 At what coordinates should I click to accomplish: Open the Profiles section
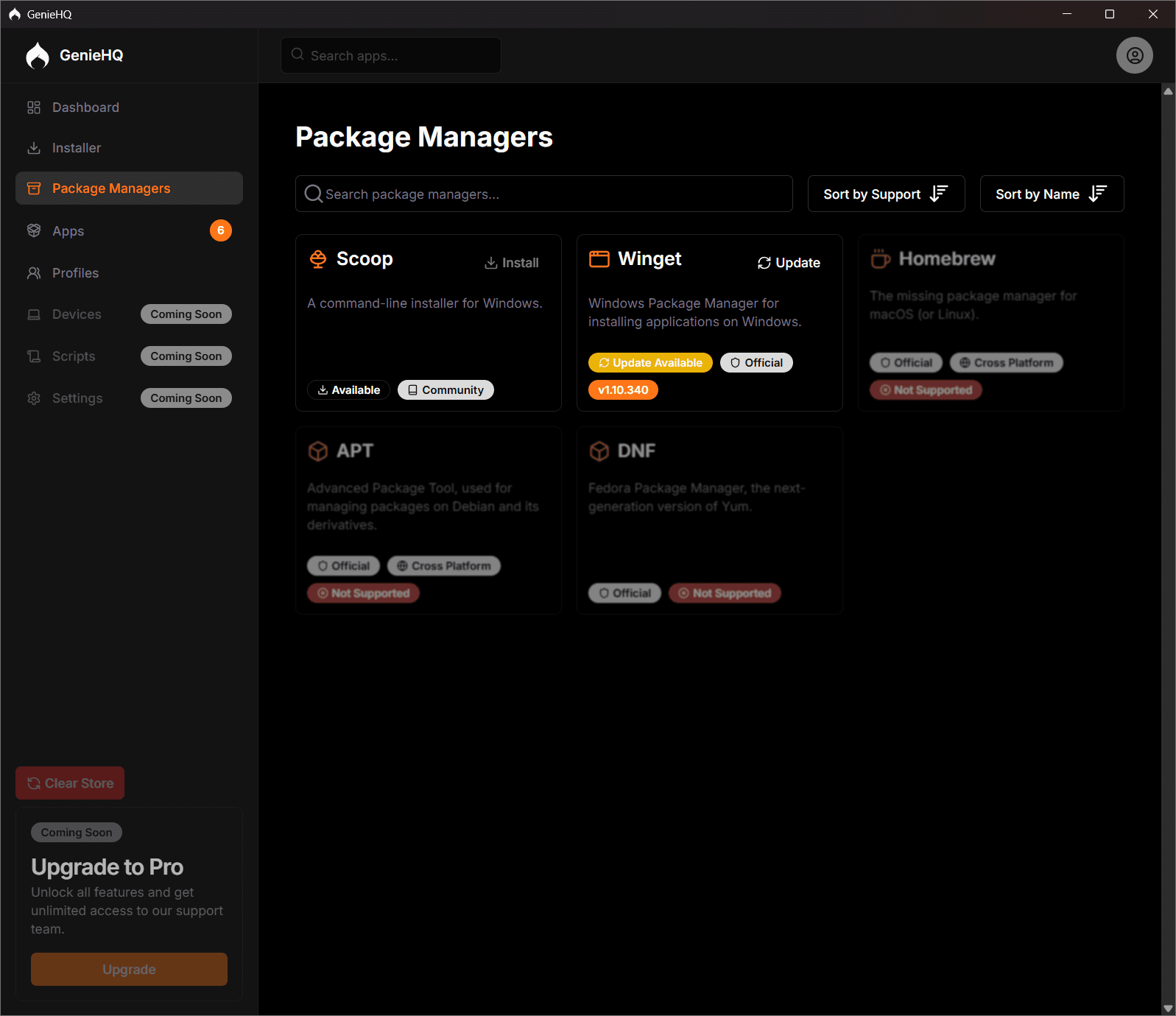click(x=75, y=273)
